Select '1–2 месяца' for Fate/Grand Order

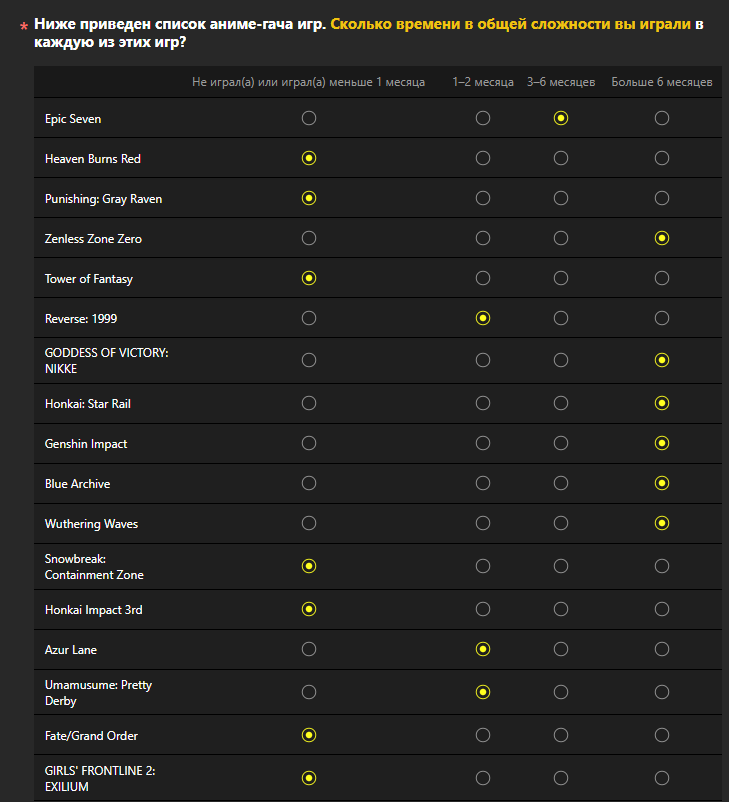(x=482, y=735)
